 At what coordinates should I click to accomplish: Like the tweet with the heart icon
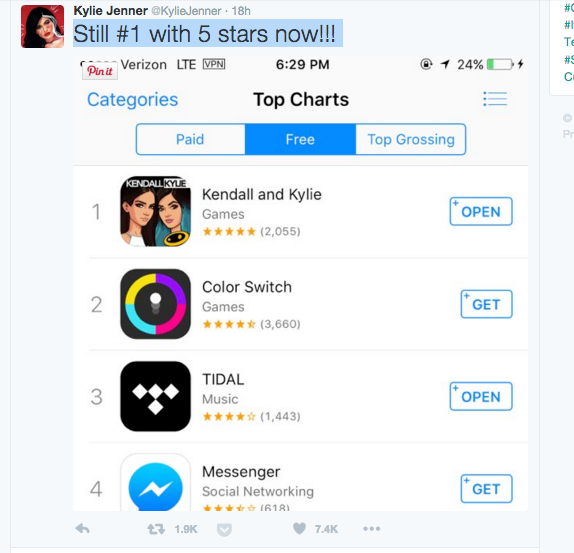[299, 528]
